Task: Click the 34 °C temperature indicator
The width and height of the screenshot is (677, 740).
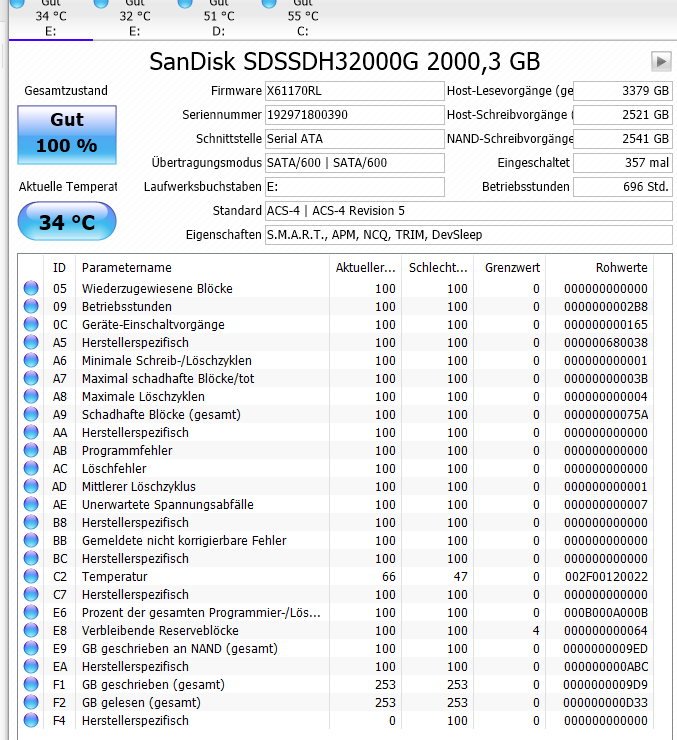Action: point(67,221)
